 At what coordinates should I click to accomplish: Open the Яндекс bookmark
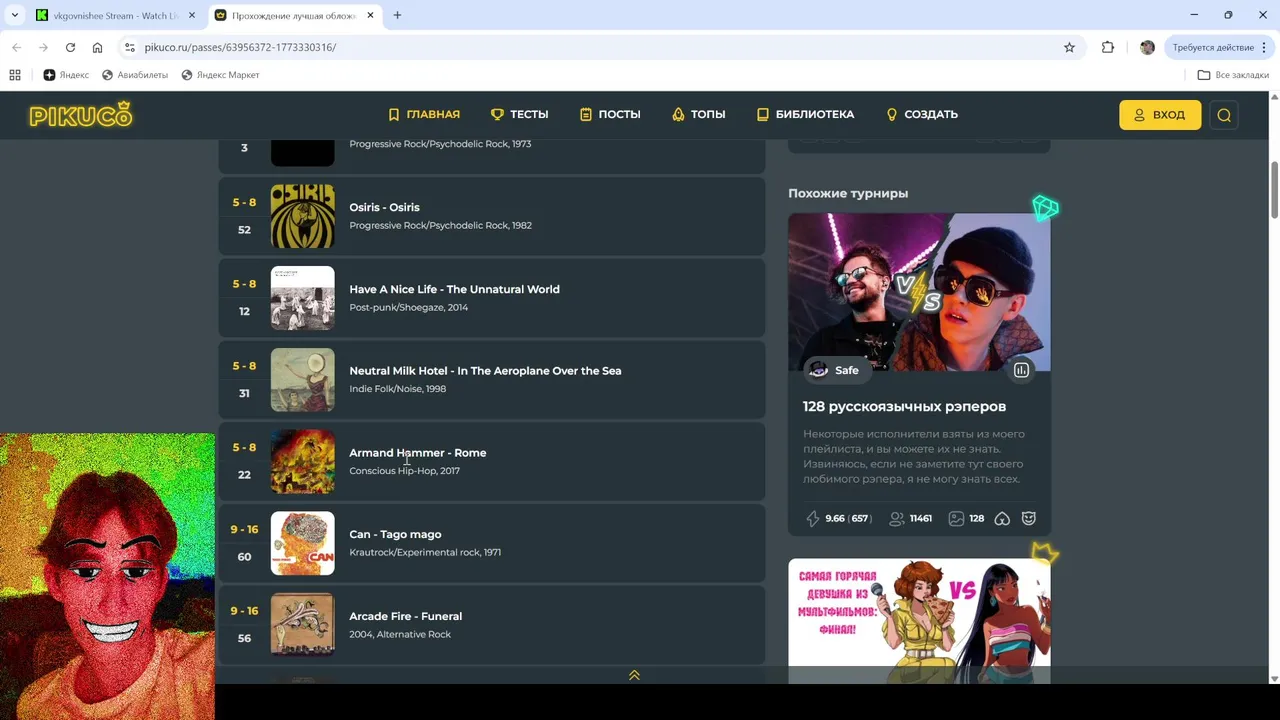66,75
